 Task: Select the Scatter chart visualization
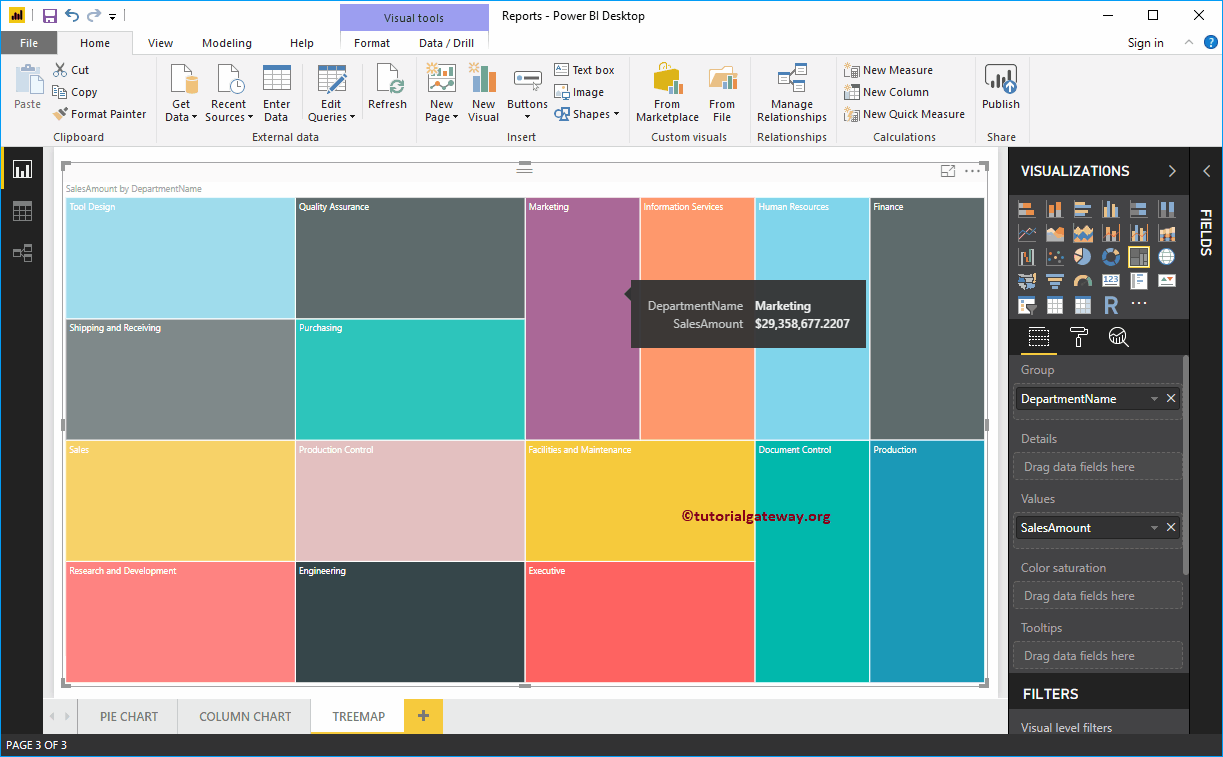click(1055, 257)
